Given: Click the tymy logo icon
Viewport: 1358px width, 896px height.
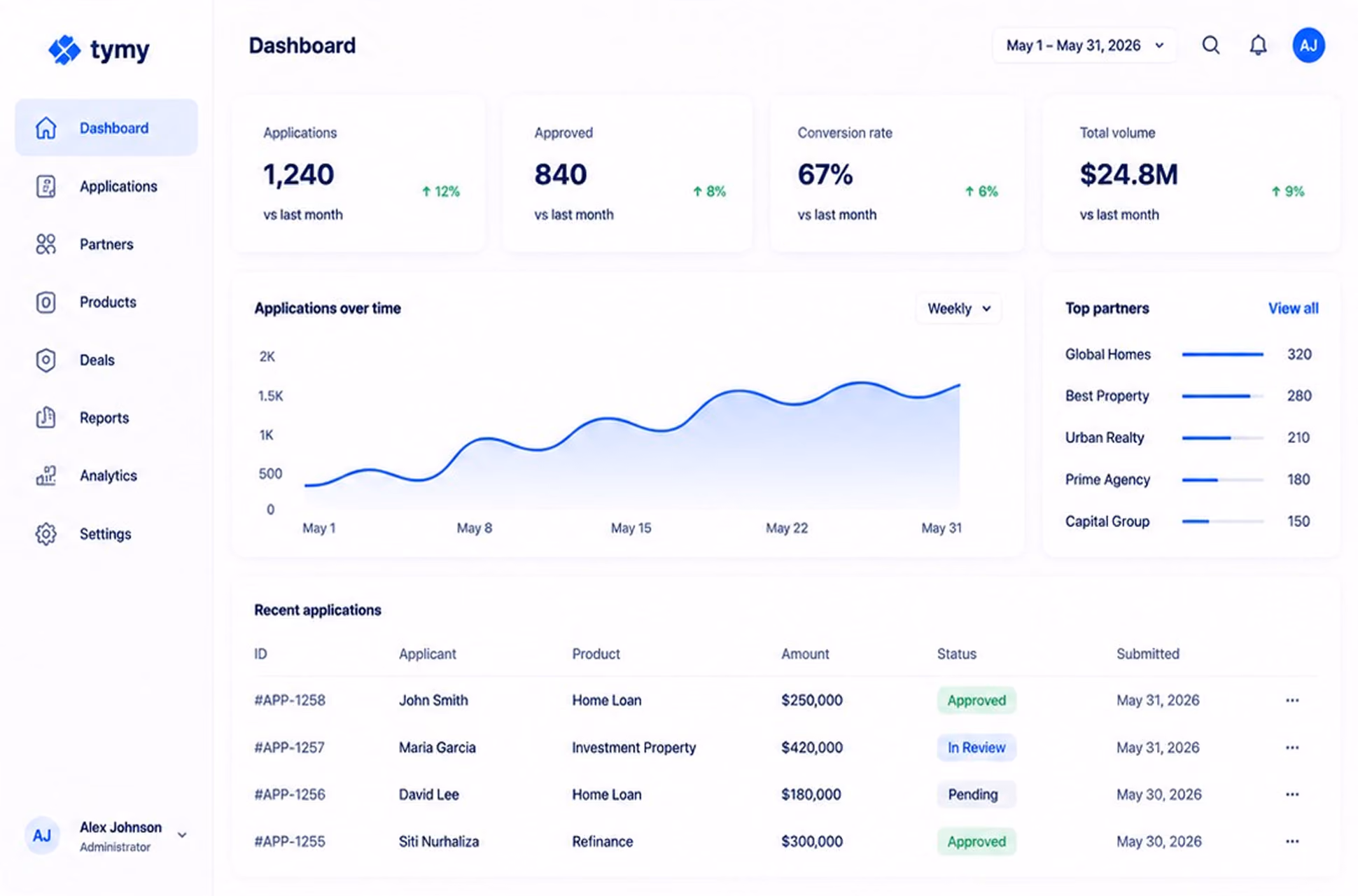Looking at the screenshot, I should (64, 50).
